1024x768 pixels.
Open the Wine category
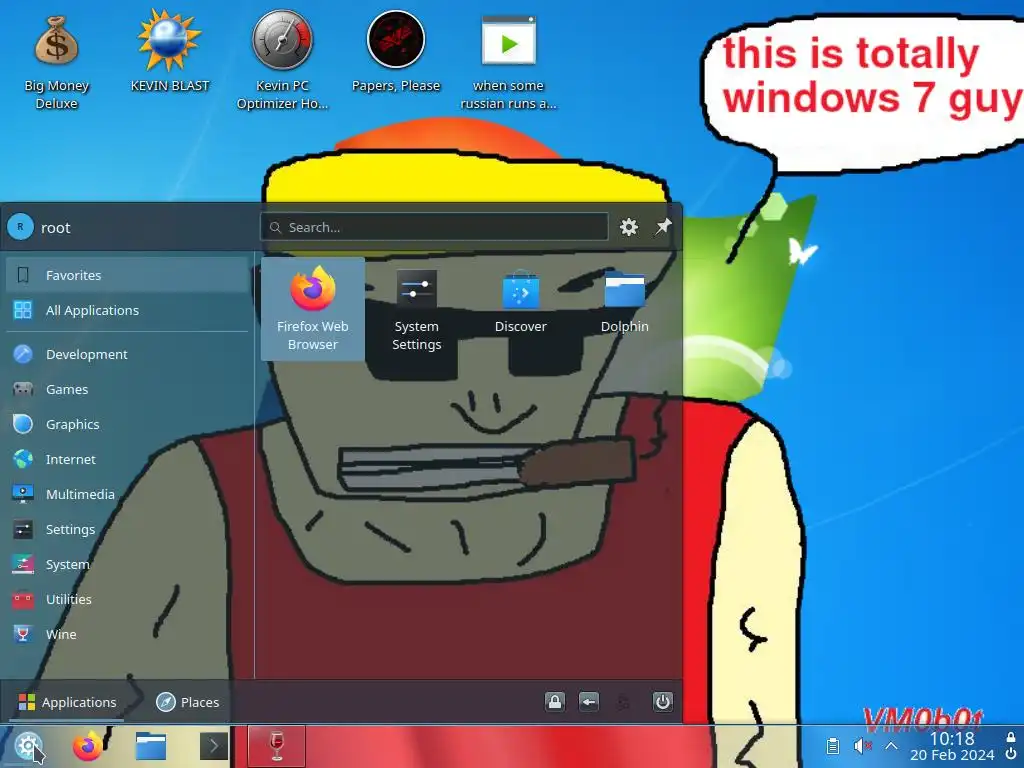pyautogui.click(x=127, y=634)
